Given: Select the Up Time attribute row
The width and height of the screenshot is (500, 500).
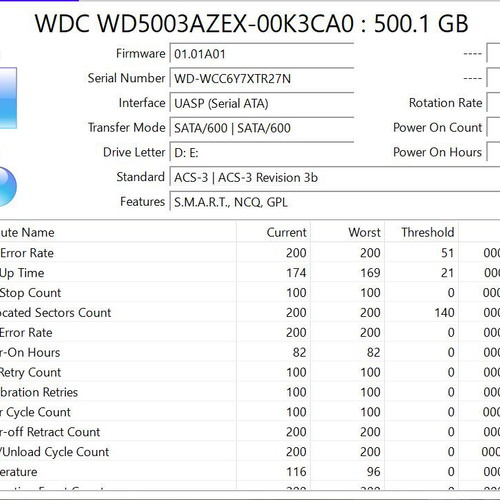Looking at the screenshot, I should [x=250, y=273].
